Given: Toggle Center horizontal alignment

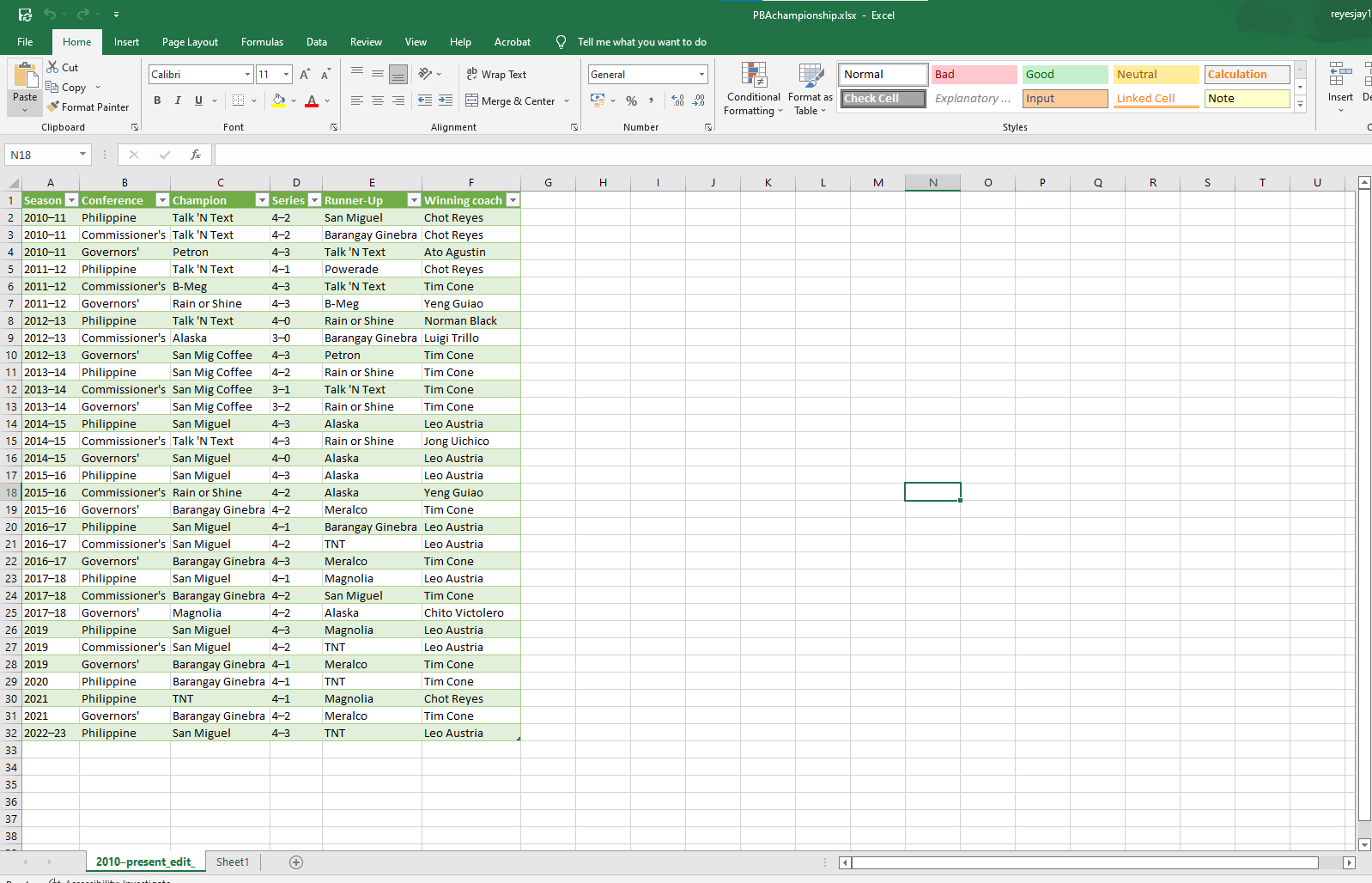Looking at the screenshot, I should coord(378,100).
